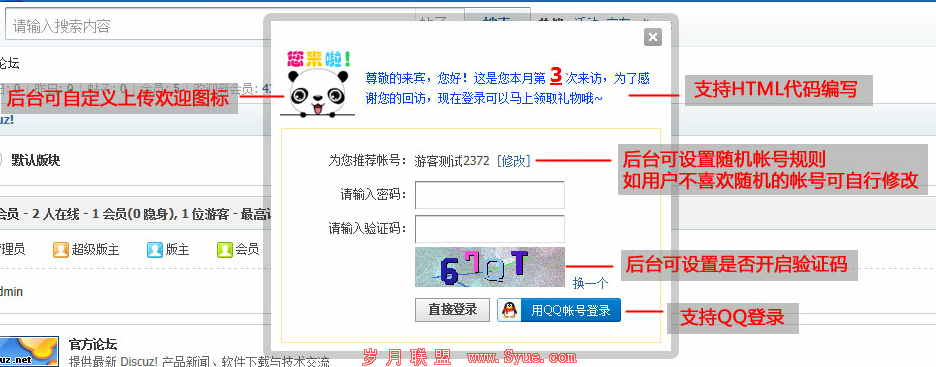Viewport: 936px width, 367px height.
Task: Focus the 请输入验证码 captcha input field
Action: [x=490, y=229]
